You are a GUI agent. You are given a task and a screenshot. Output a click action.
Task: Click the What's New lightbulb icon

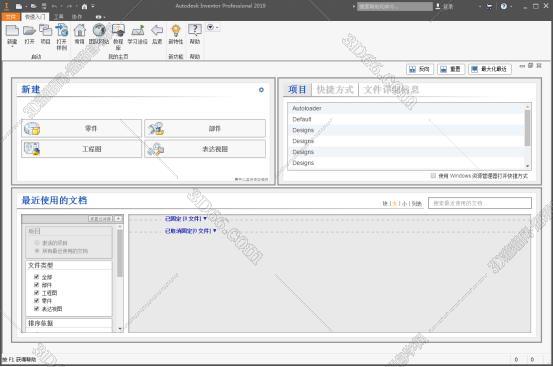176,30
